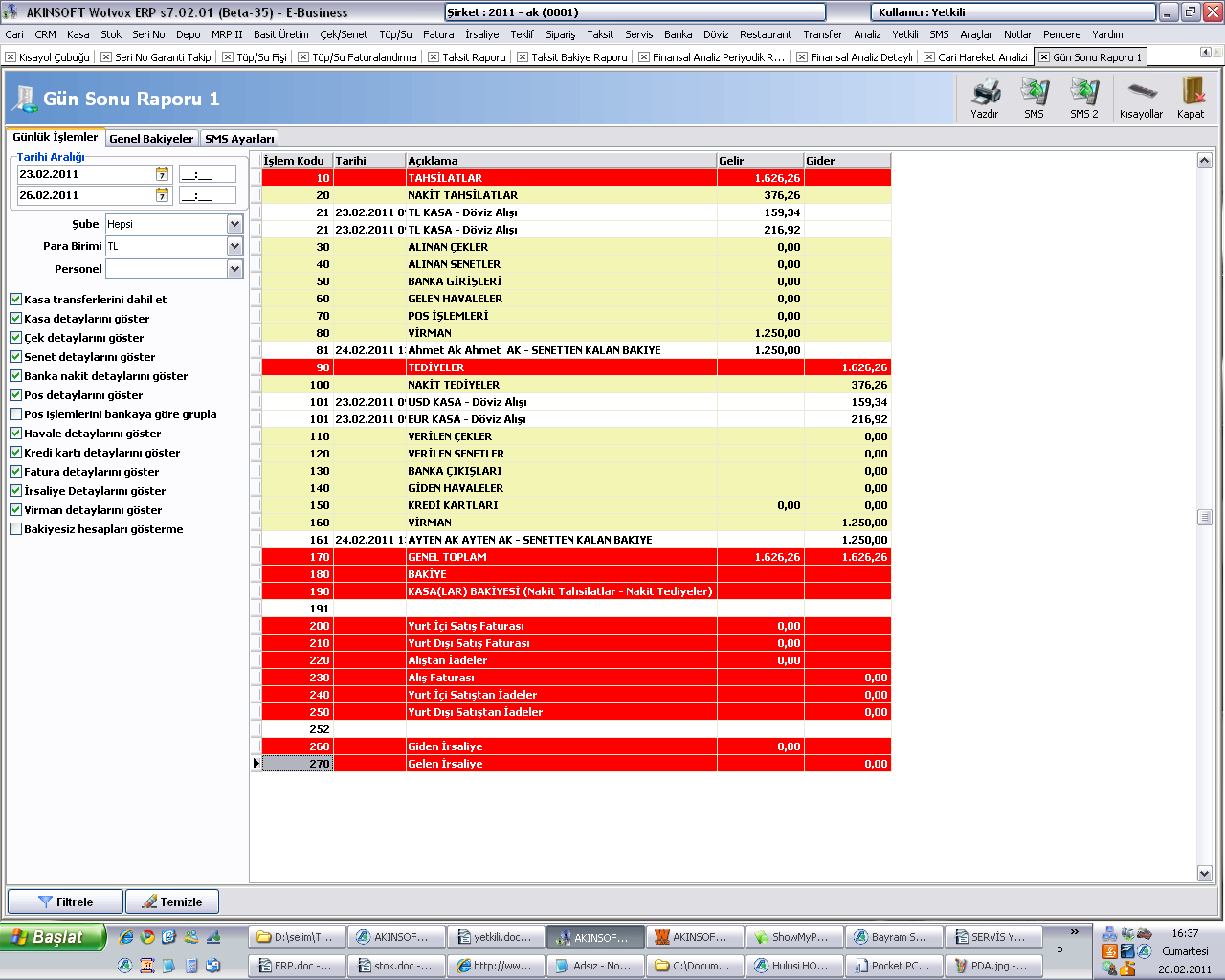Open the Fatura menu
Screen dimensions: 1225x980
click(x=438, y=34)
